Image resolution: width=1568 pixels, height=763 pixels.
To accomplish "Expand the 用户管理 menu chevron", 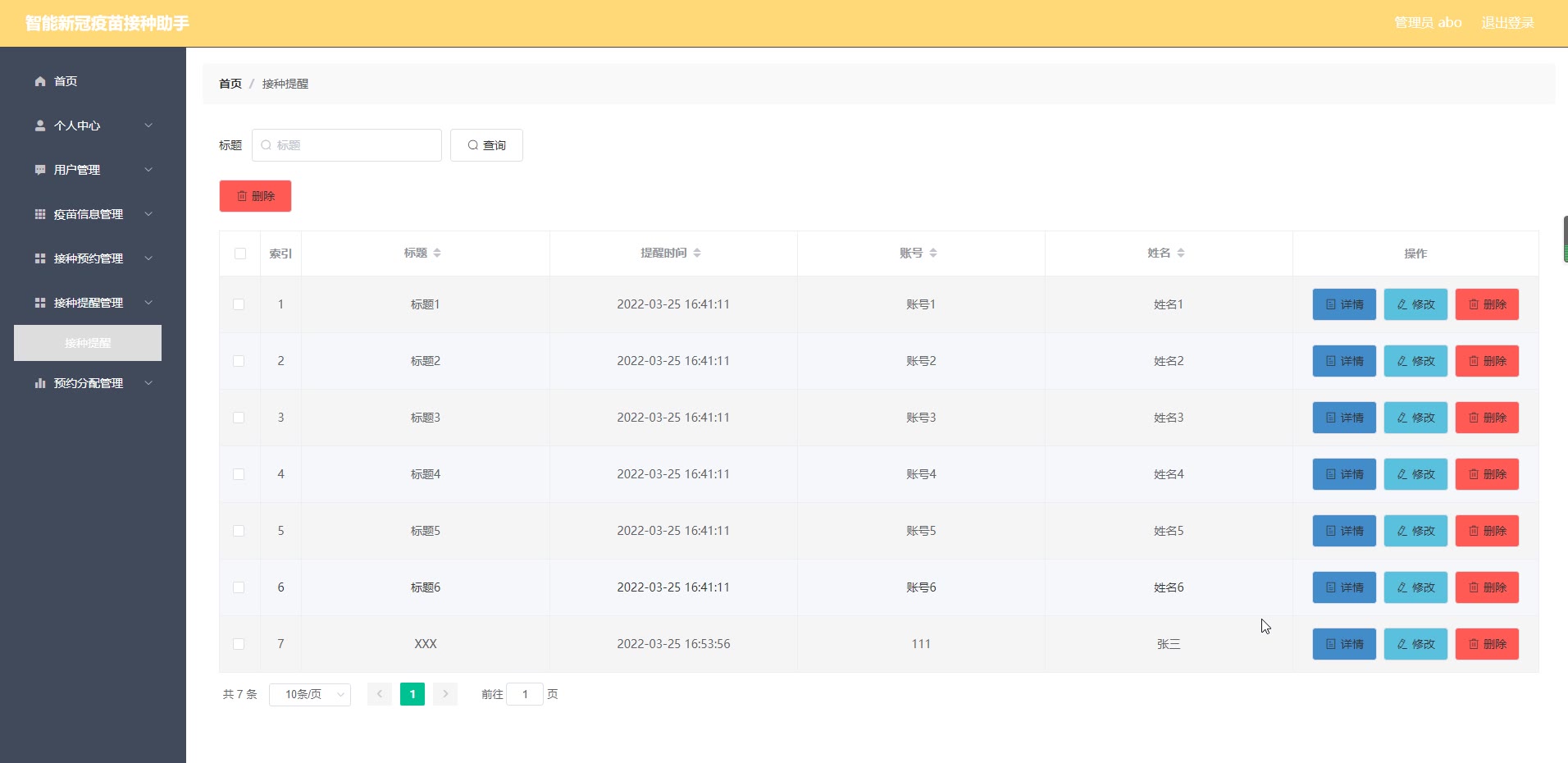I will [148, 170].
